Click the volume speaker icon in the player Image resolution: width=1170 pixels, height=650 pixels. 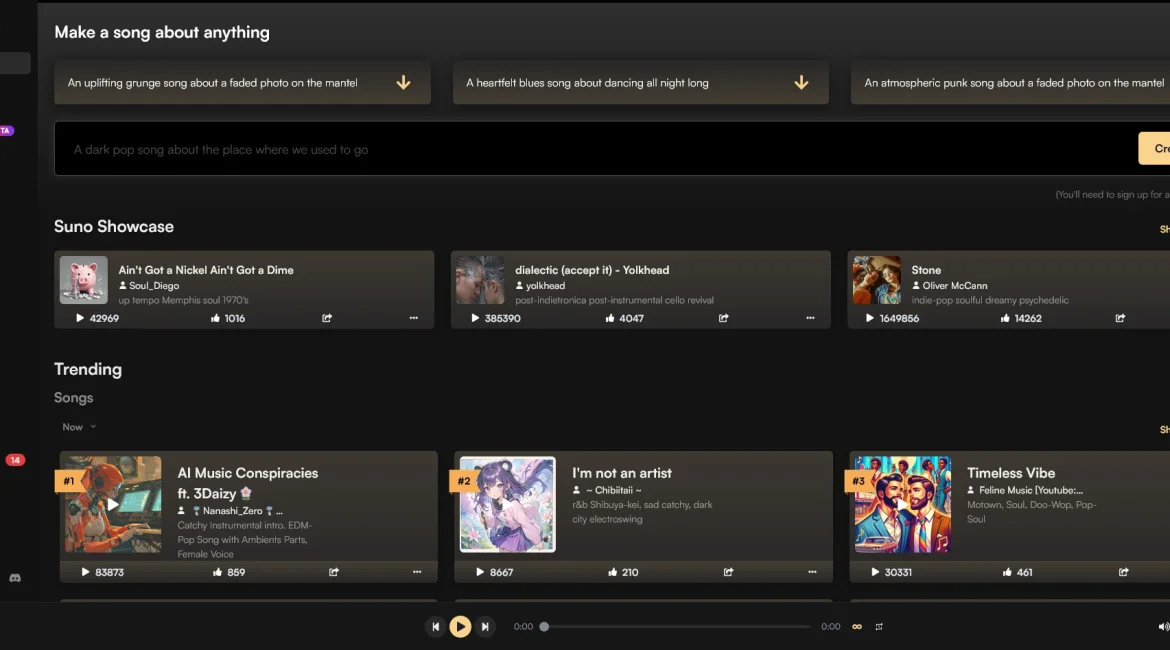pyautogui.click(x=1163, y=627)
